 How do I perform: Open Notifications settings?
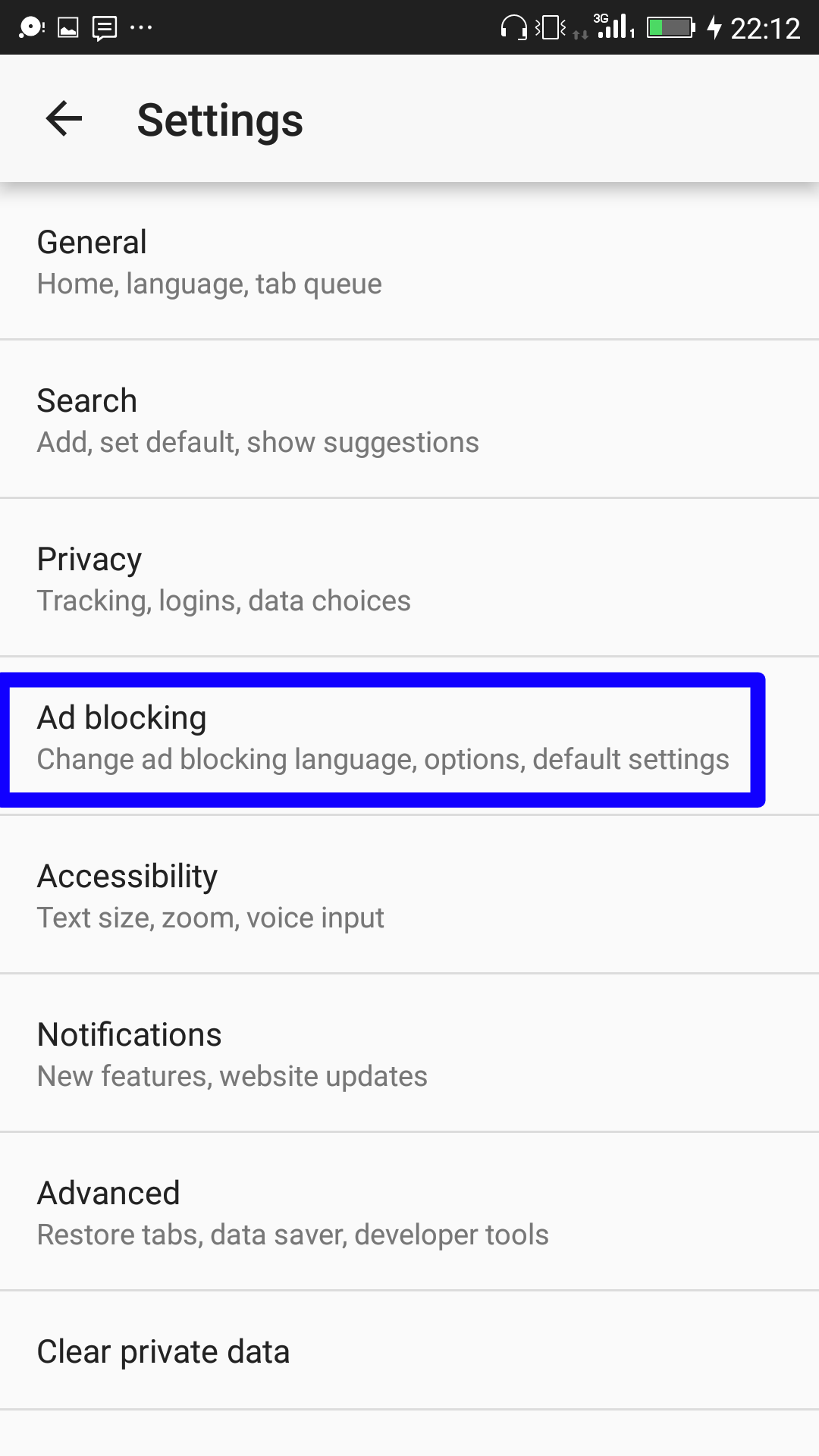pyautogui.click(x=409, y=1053)
